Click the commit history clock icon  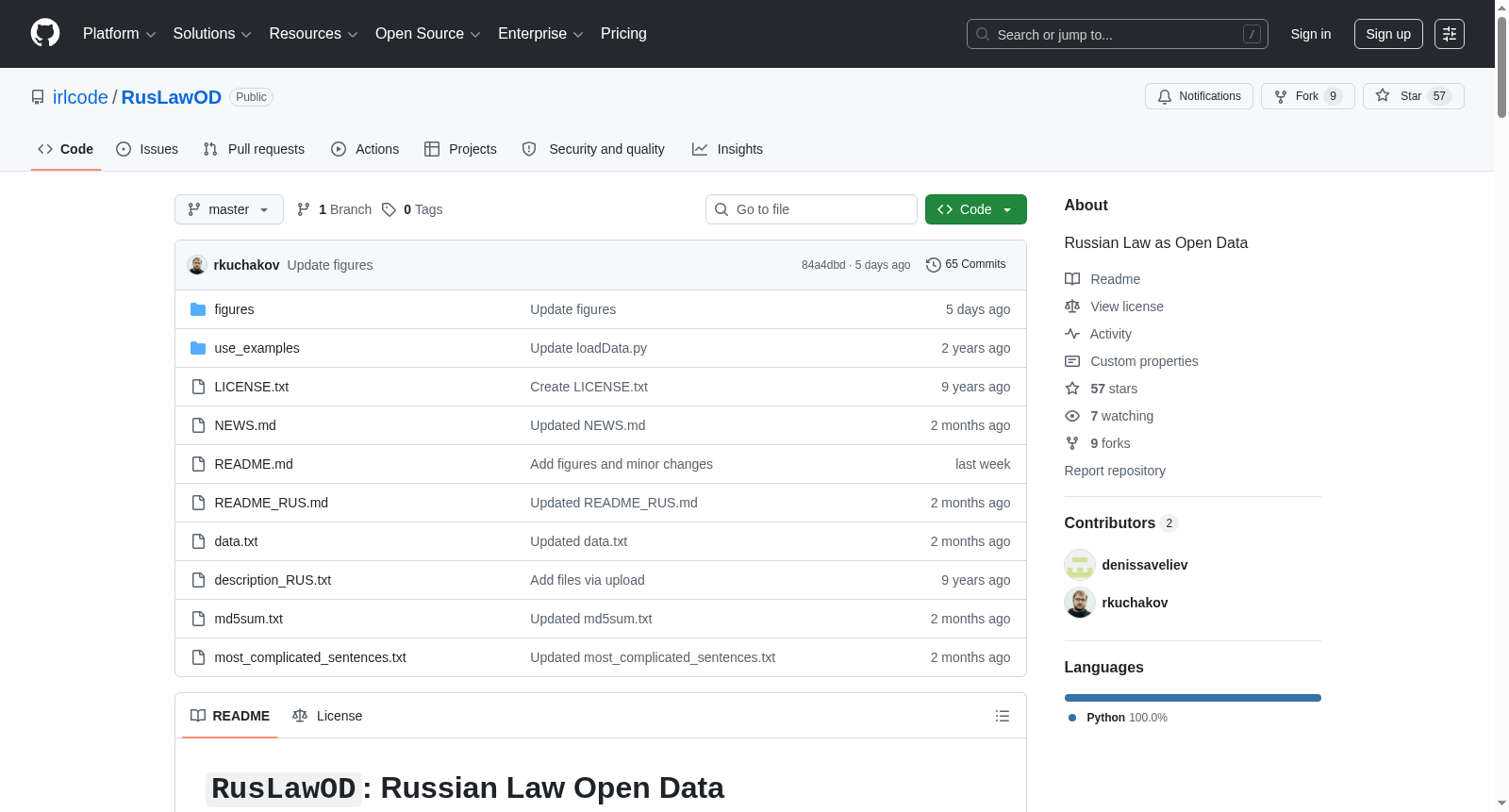[x=934, y=265]
